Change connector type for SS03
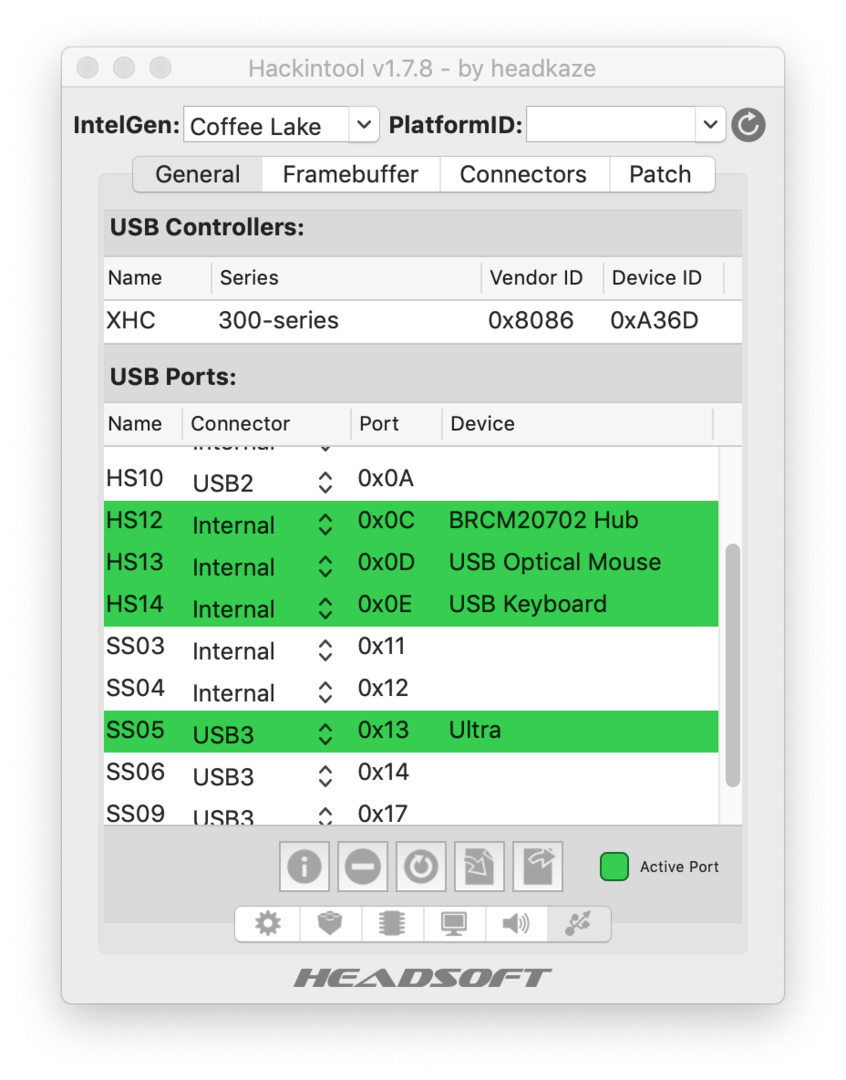846x1080 pixels. (325, 651)
